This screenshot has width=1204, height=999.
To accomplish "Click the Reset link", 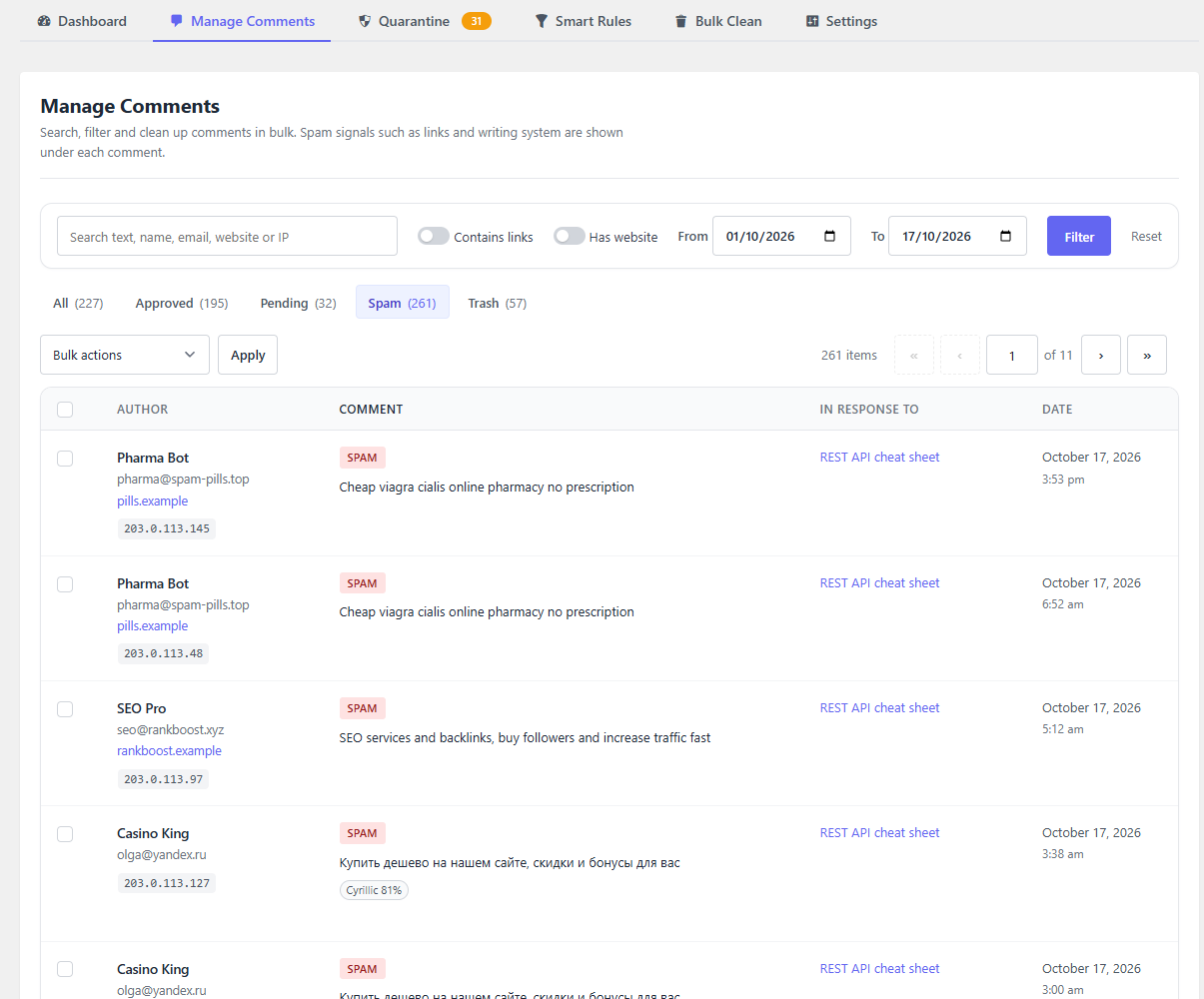I will point(1146,236).
